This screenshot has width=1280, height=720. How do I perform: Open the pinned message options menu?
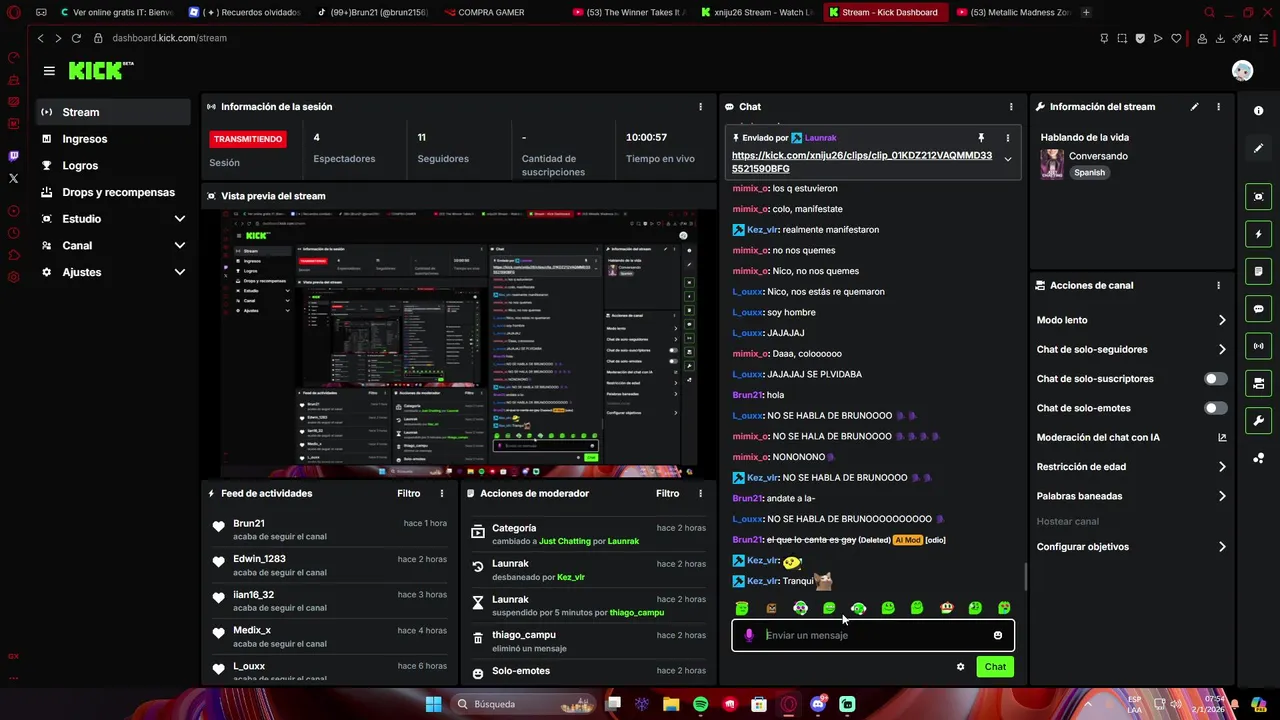[1007, 138]
